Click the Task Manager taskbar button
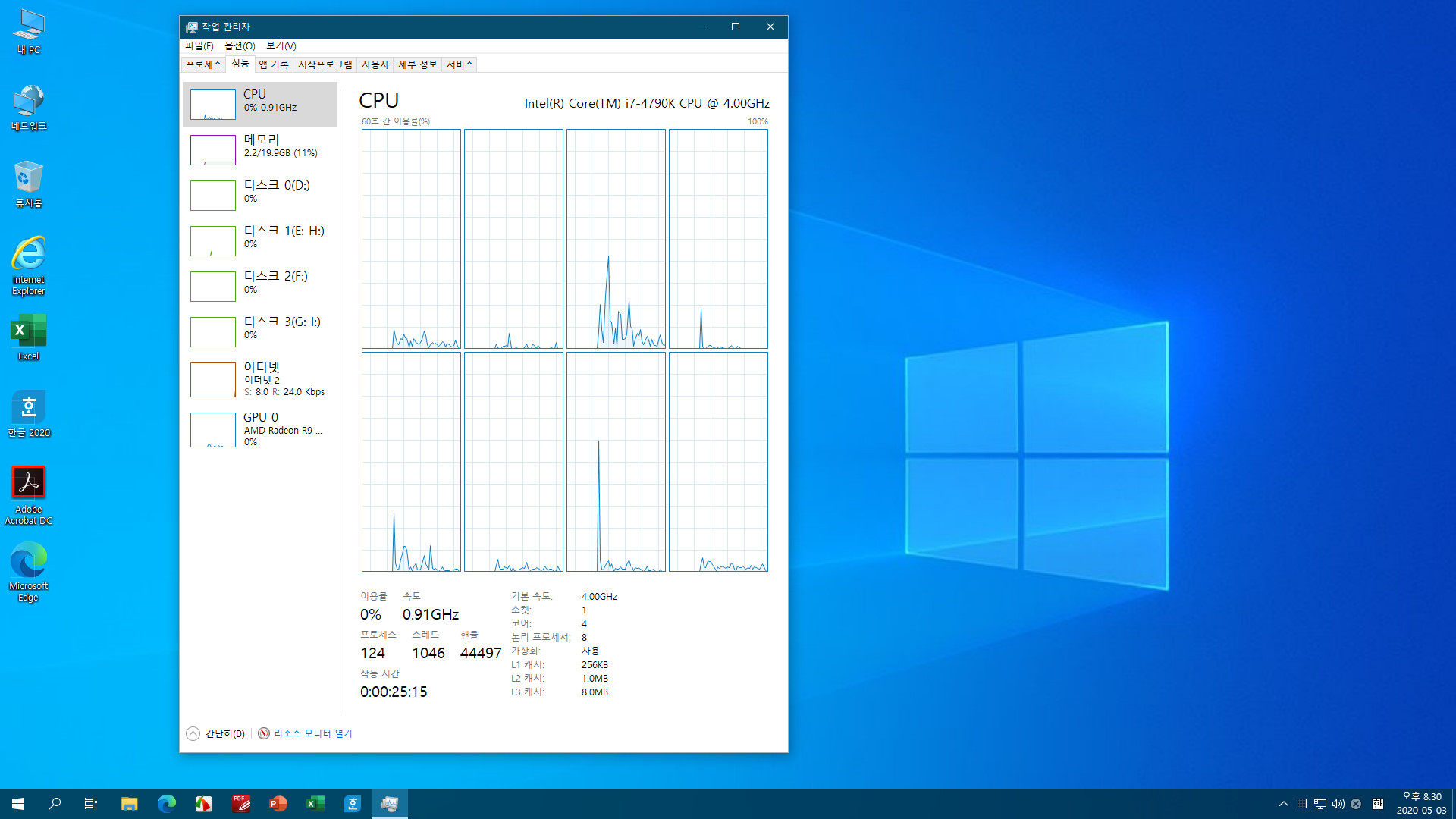Image resolution: width=1456 pixels, height=819 pixels. [390, 804]
